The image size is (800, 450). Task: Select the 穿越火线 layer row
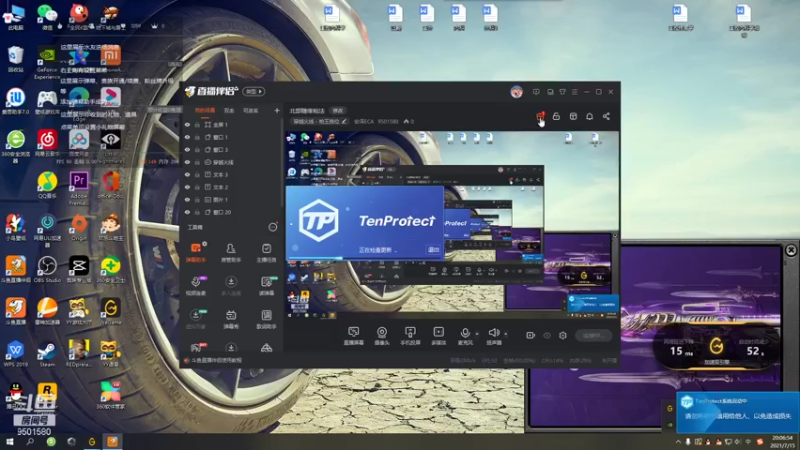click(x=231, y=162)
